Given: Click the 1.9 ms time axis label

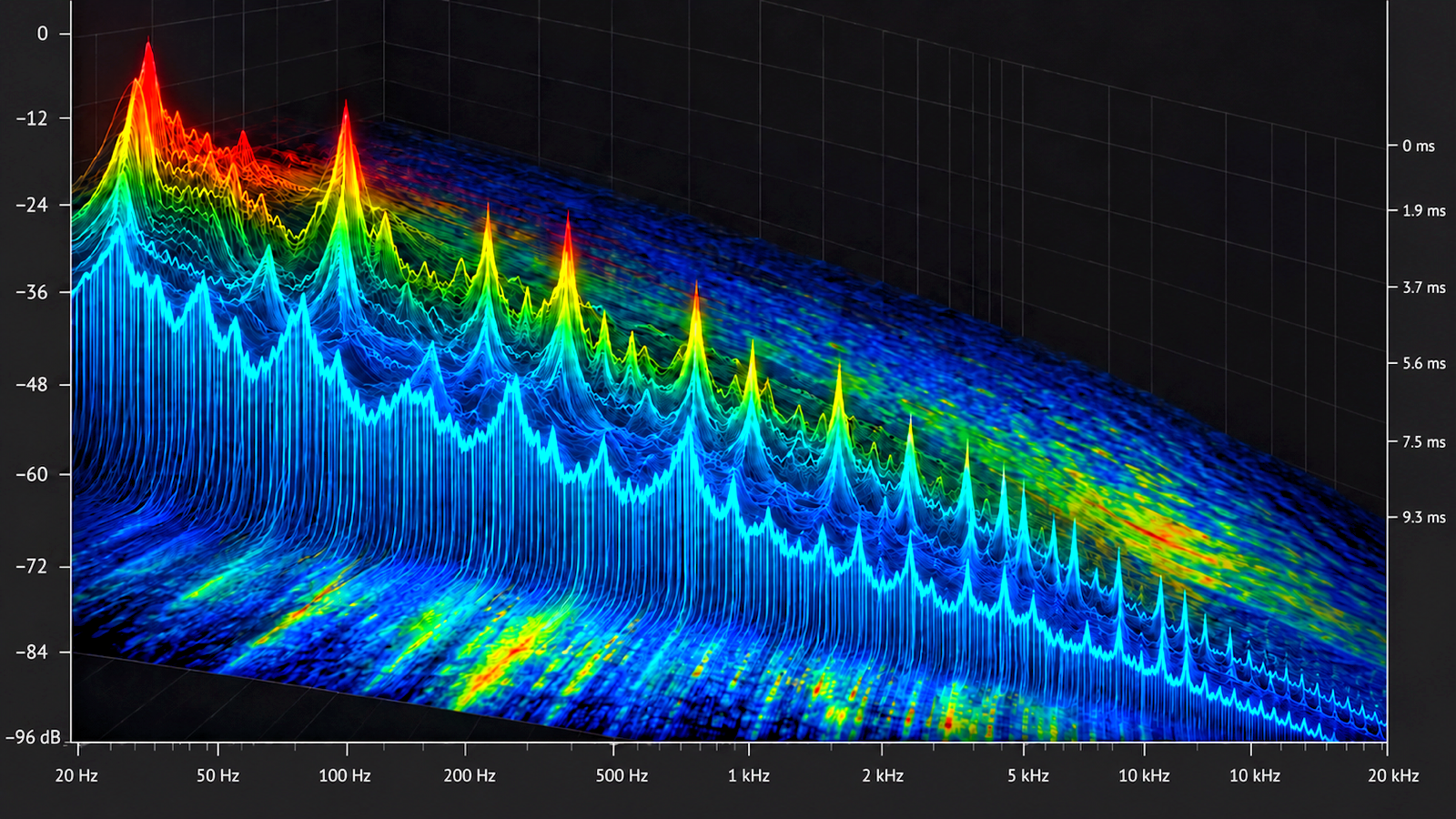Looking at the screenshot, I should 1423,210.
